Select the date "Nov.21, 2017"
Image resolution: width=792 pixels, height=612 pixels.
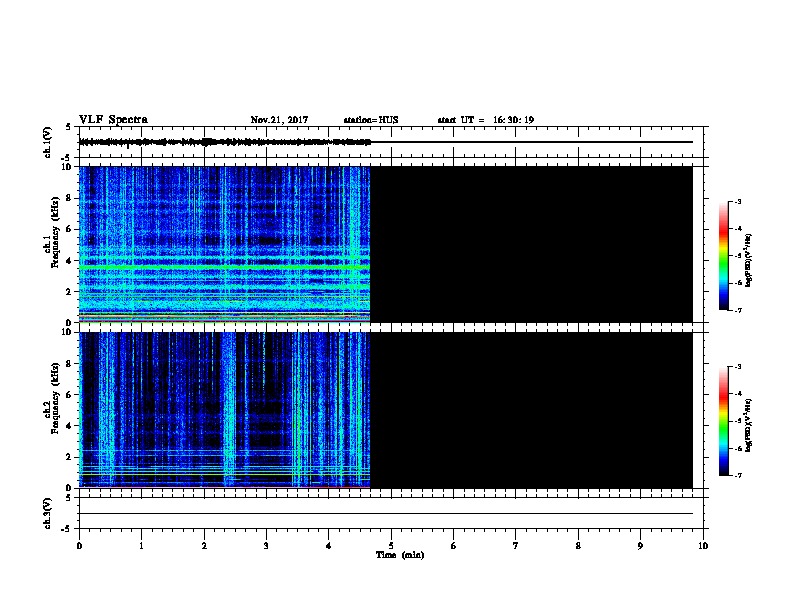coord(279,120)
